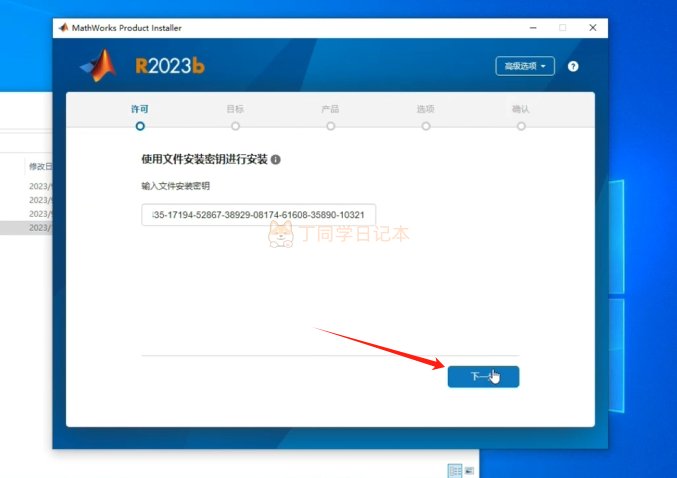Click the 修改日期 column header in Explorer

point(41,166)
